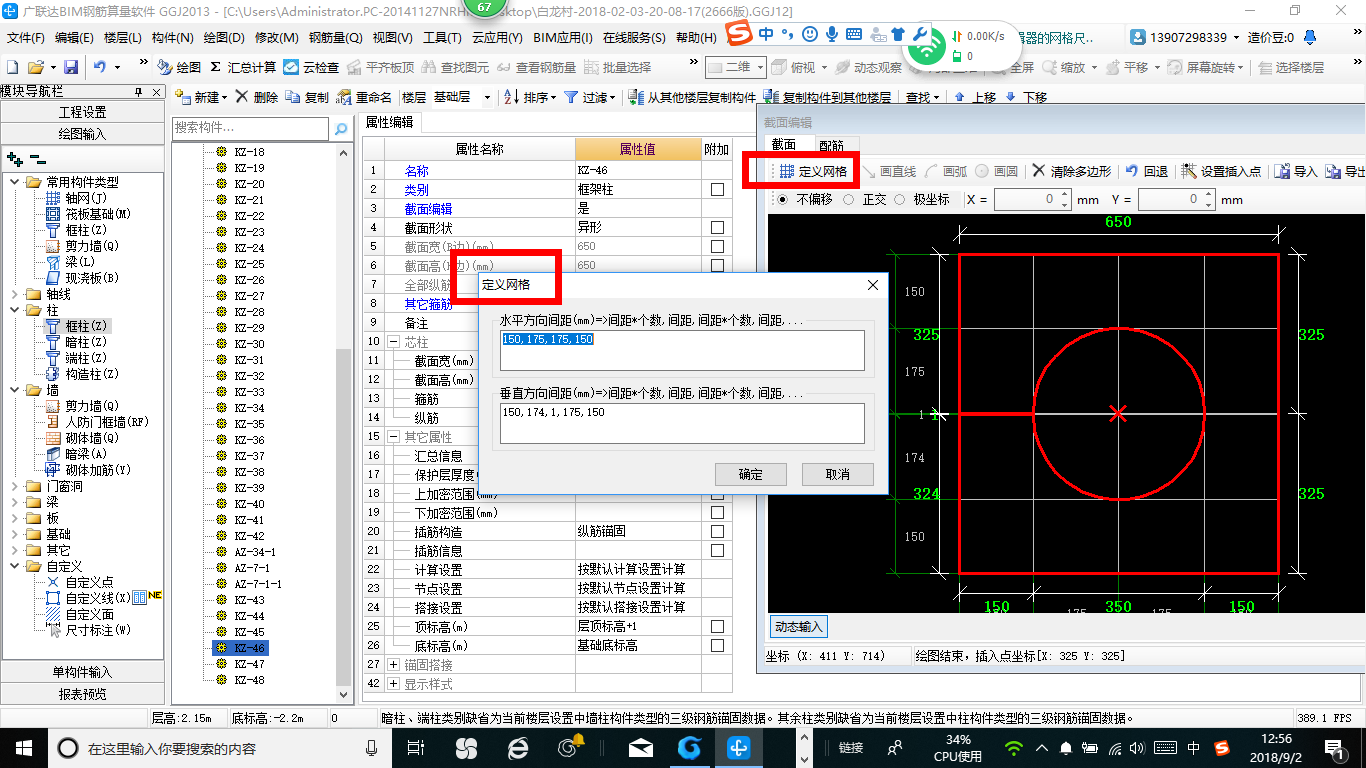Toggle 附加 checkbox for 顶标高 row
Viewport: 1366px width, 768px height.
(x=717, y=626)
